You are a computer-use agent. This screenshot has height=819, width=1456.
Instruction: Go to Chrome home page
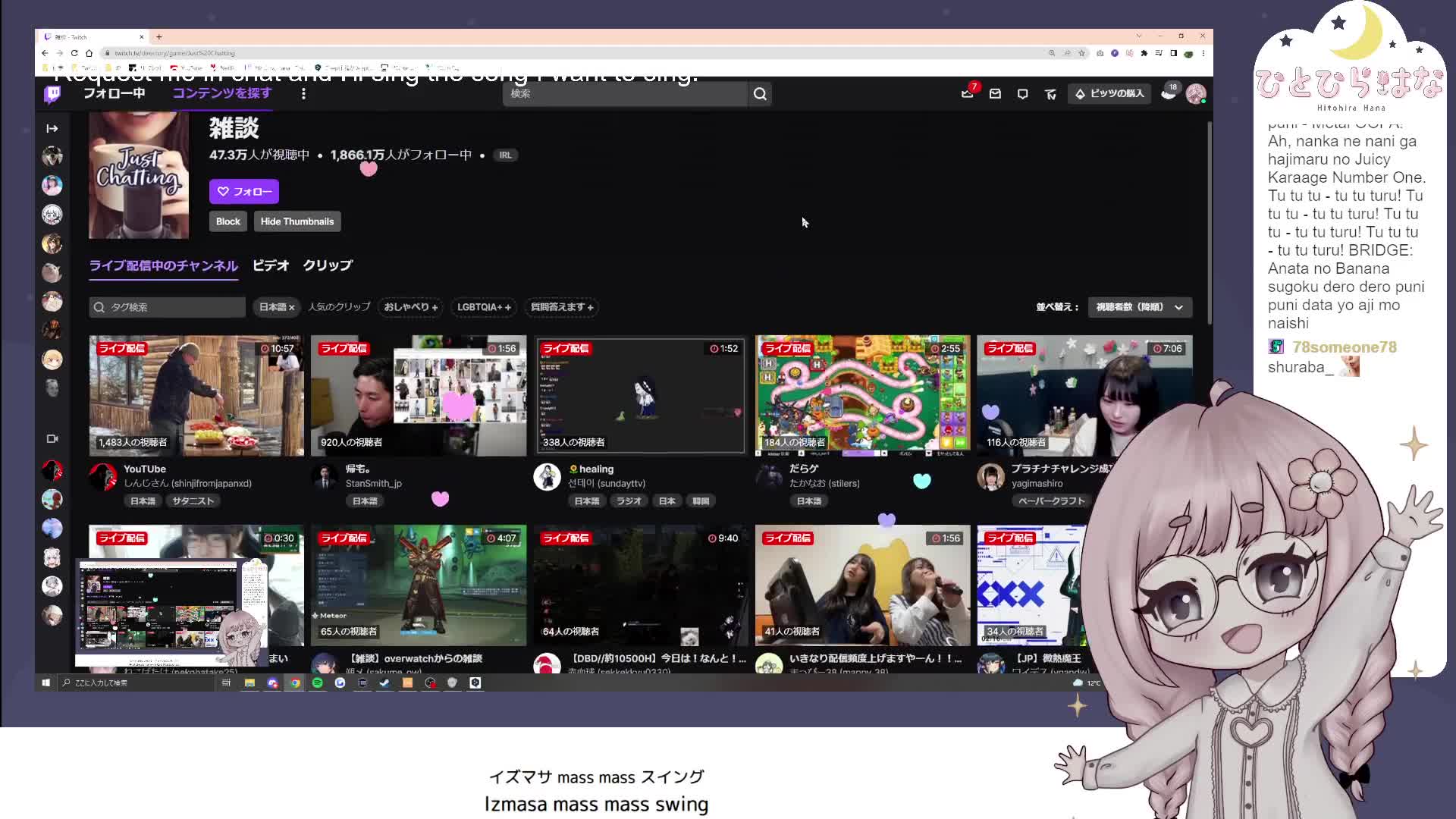pyautogui.click(x=89, y=53)
